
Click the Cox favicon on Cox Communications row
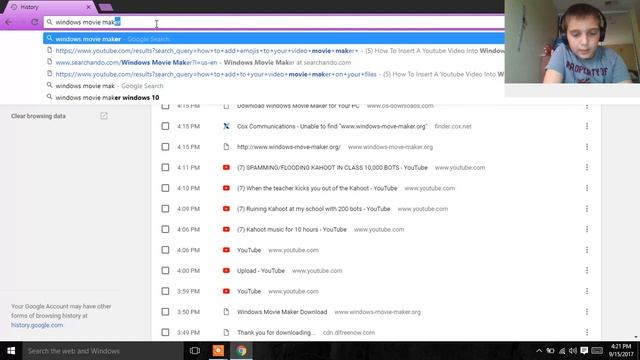click(x=226, y=126)
